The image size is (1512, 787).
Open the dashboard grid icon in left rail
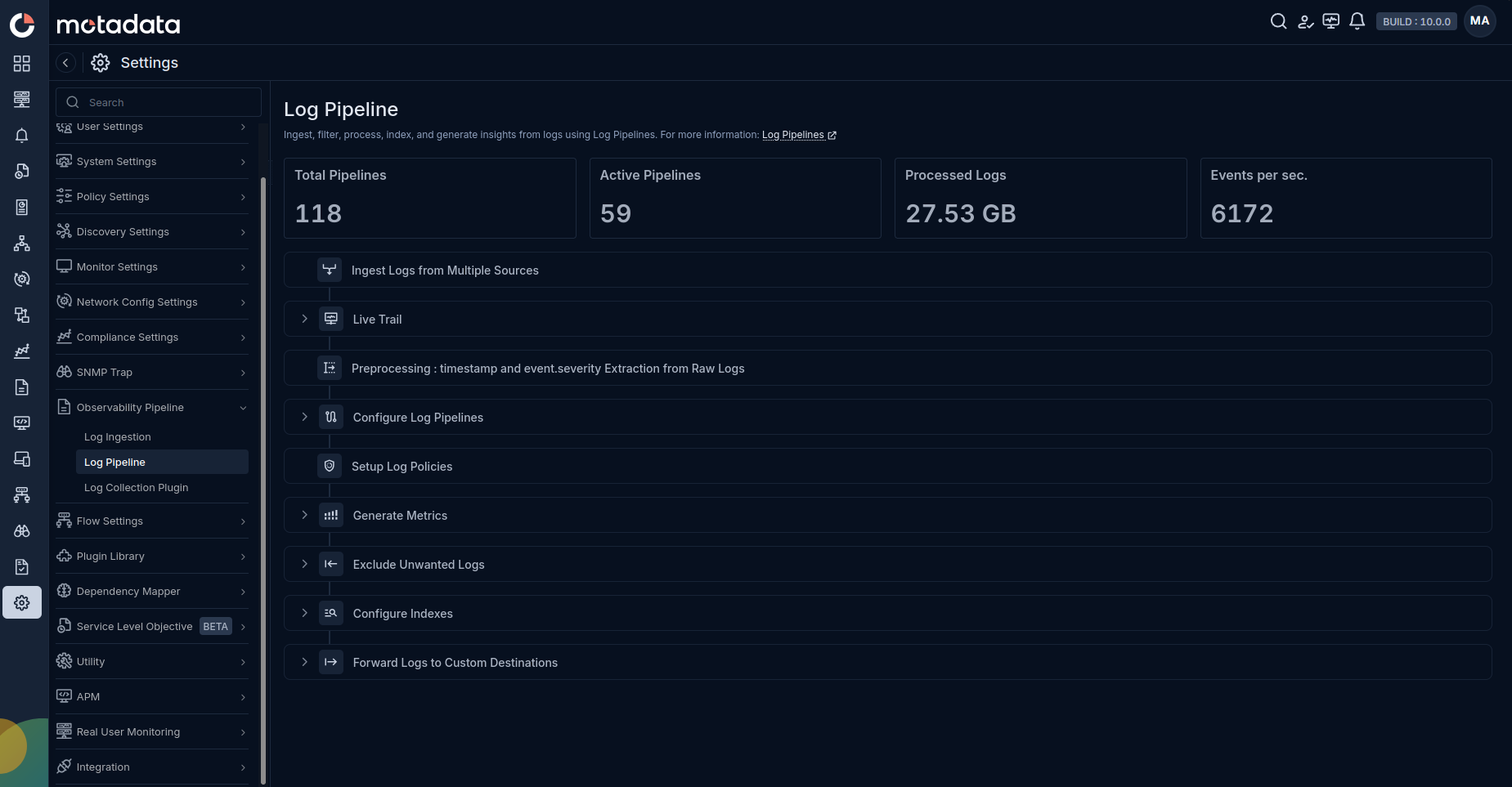[22, 64]
